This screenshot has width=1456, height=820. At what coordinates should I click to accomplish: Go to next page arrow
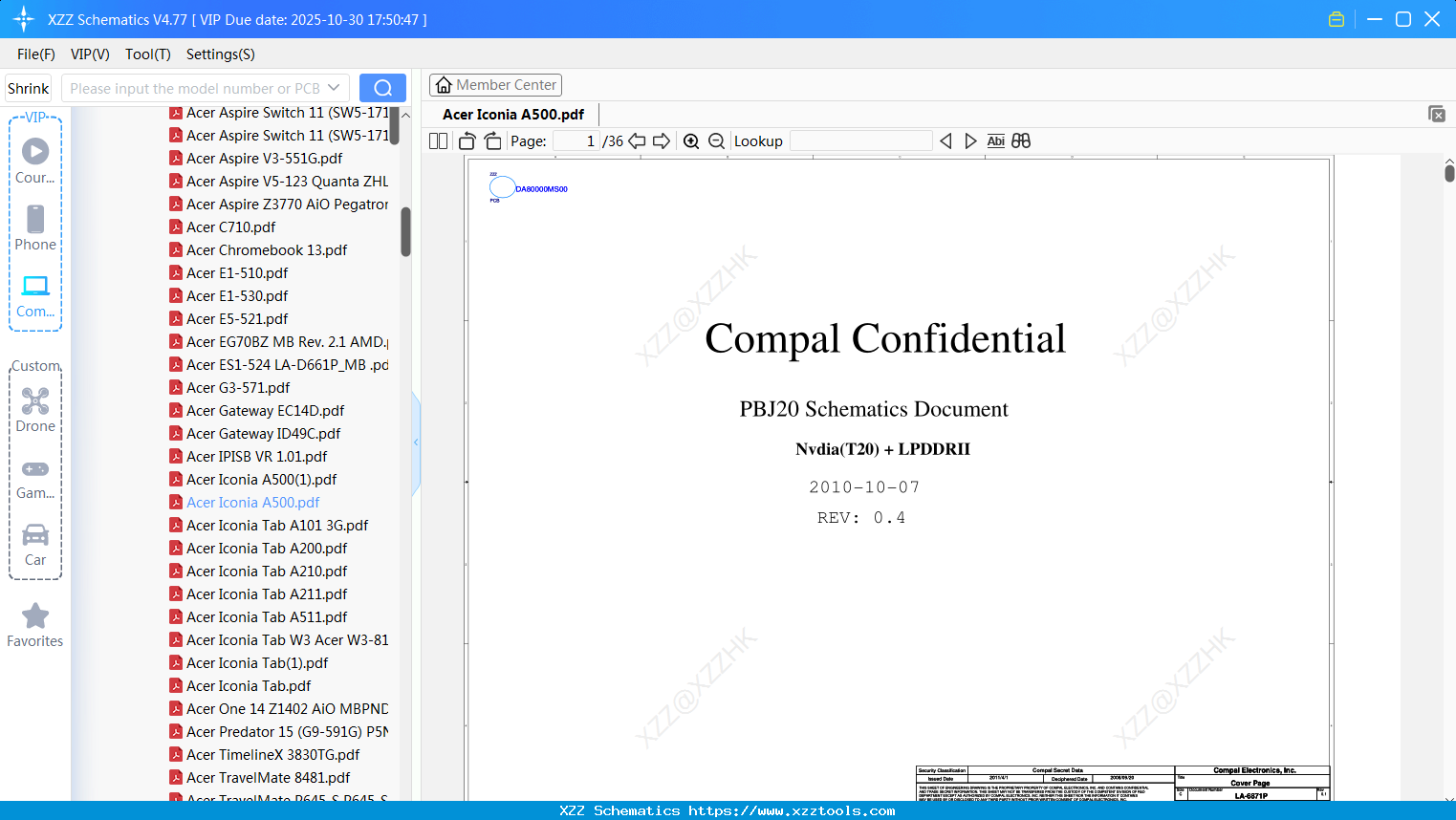(662, 141)
